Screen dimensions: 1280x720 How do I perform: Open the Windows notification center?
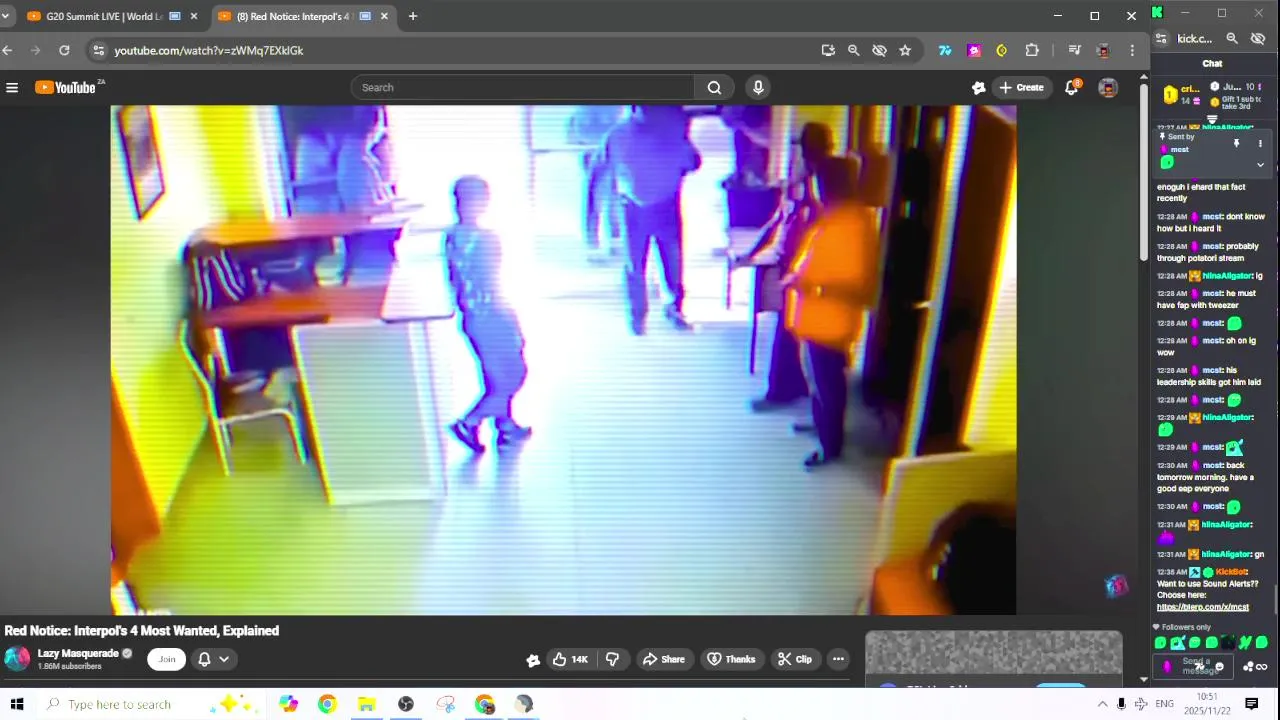pos(1251,704)
